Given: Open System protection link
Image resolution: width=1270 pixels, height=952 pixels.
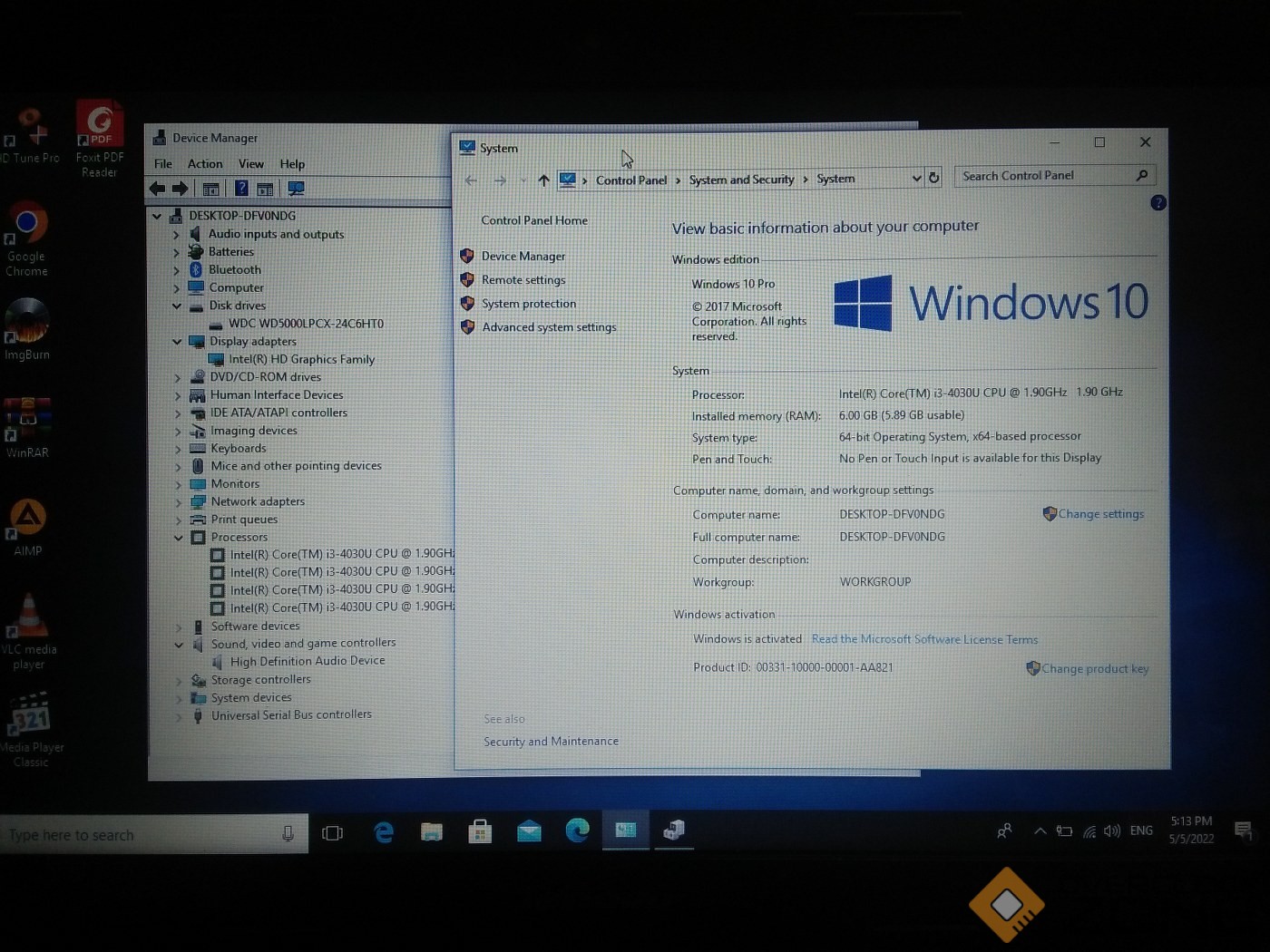Looking at the screenshot, I should pyautogui.click(x=529, y=304).
